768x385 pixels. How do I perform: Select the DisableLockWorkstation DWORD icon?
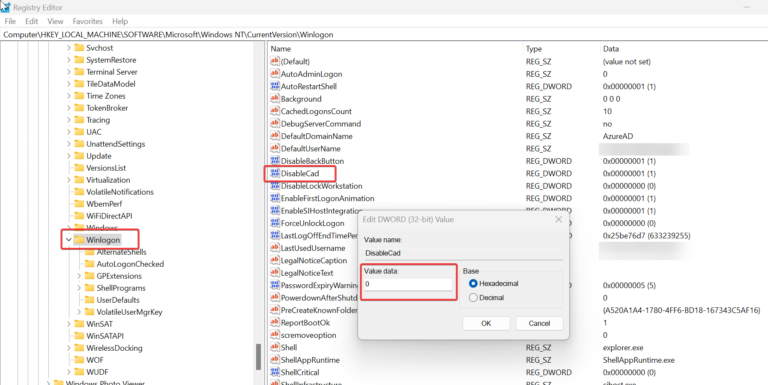coord(275,186)
